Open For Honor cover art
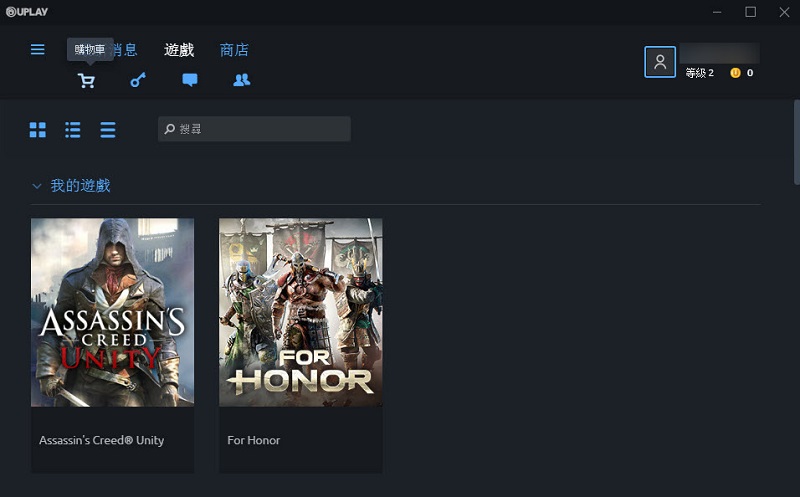The width and height of the screenshot is (800, 497). (301, 312)
